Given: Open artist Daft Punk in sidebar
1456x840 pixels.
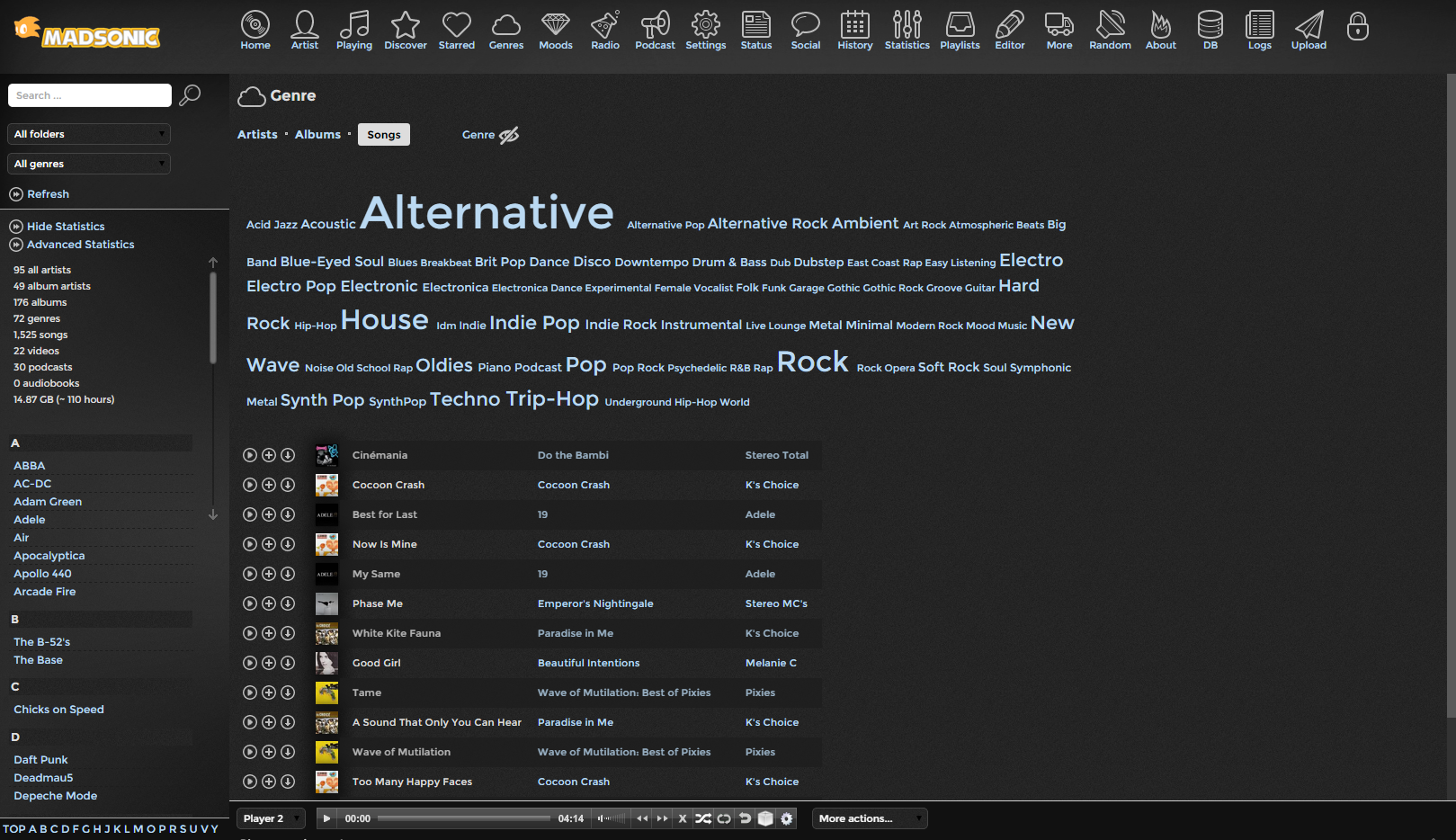Looking at the screenshot, I should coord(40,760).
